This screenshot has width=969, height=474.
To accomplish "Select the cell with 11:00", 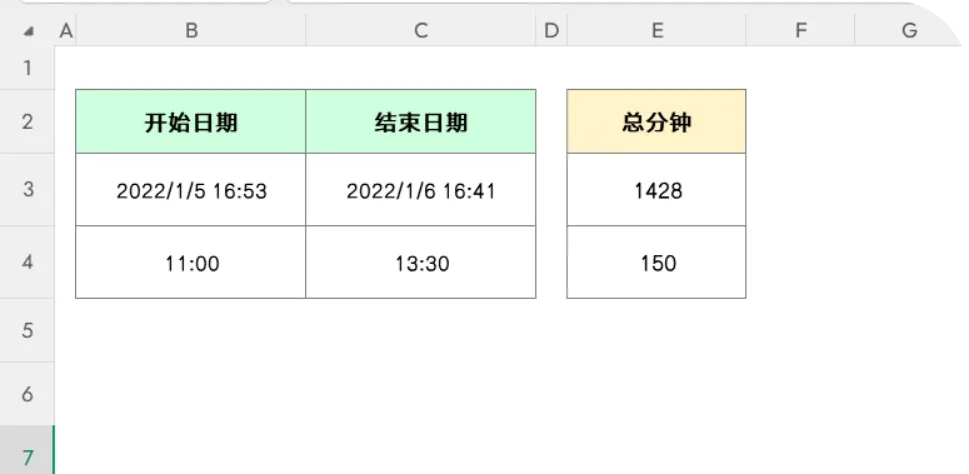I will (191, 262).
